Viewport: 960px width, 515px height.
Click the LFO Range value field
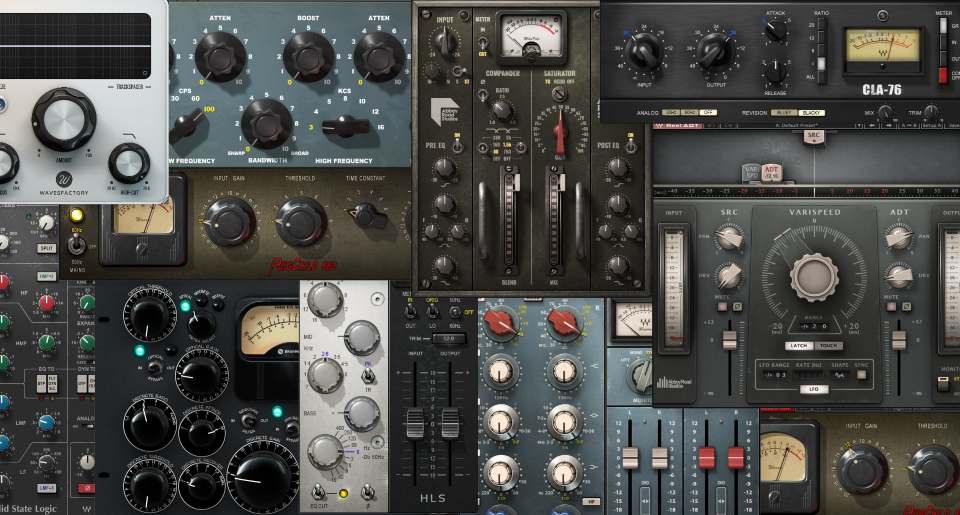click(775, 373)
